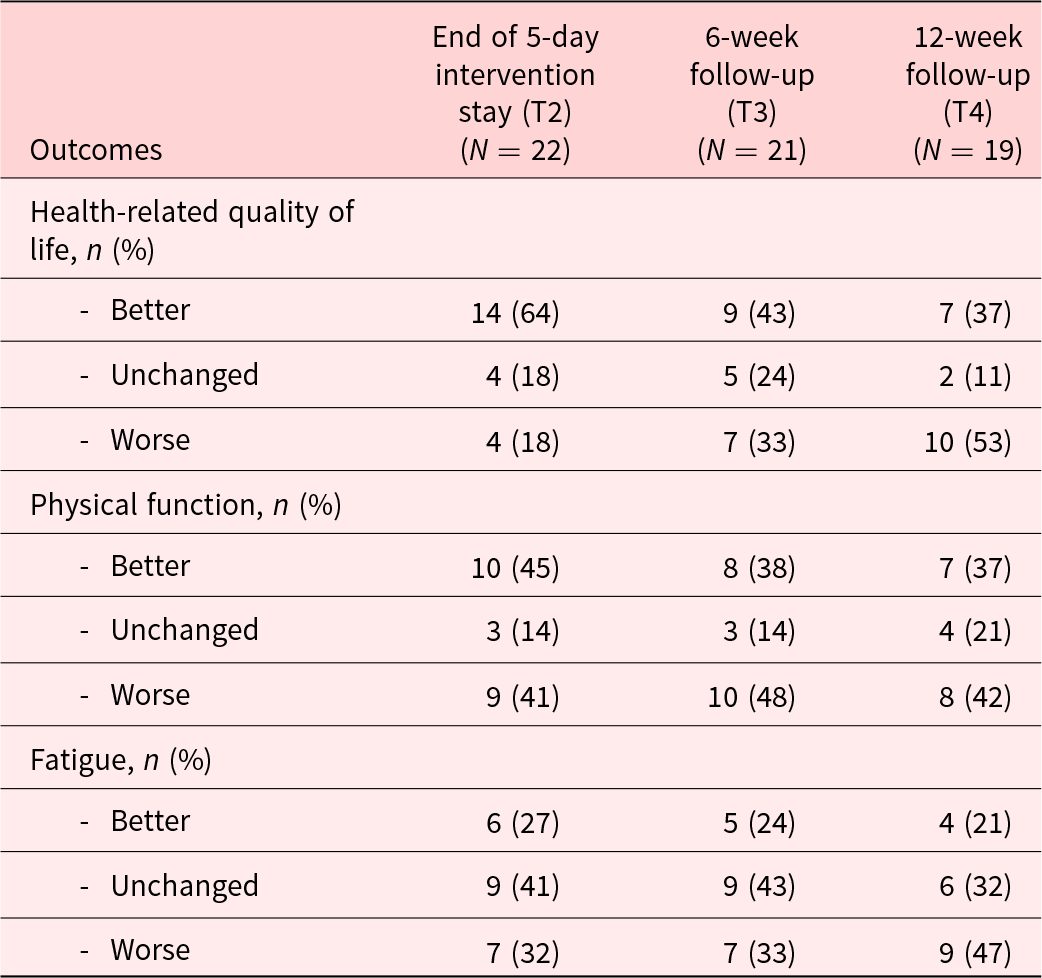Image resolution: width=1042 pixels, height=978 pixels.
Task: Click Worse label under Fatigue
Action: (x=150, y=950)
